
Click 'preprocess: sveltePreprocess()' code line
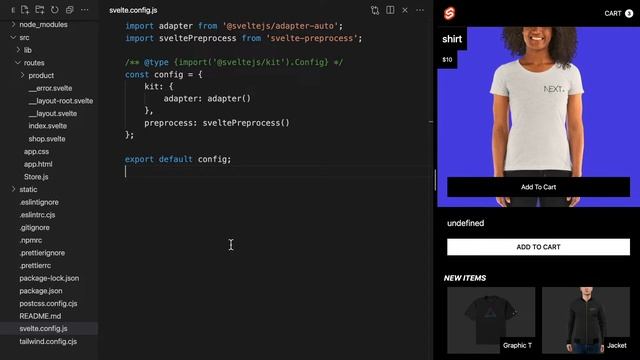click(x=217, y=123)
